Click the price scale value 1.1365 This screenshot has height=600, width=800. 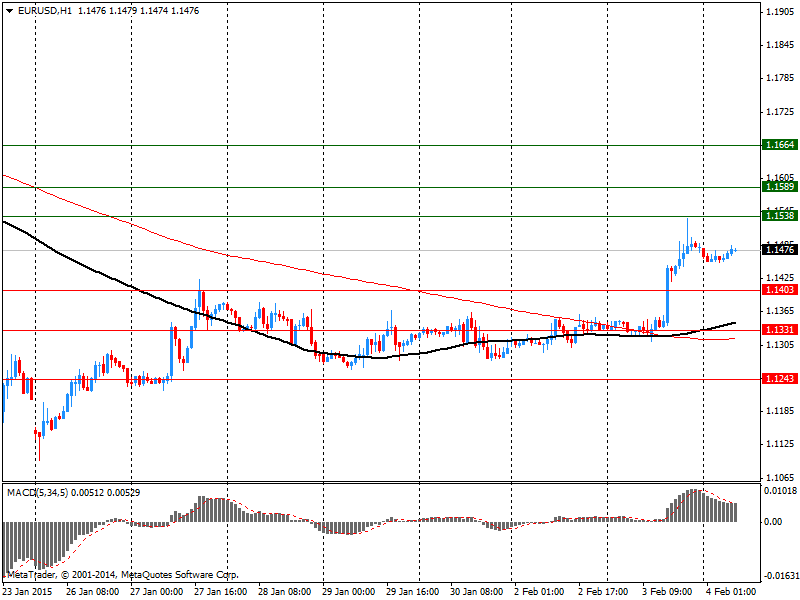pyautogui.click(x=780, y=311)
